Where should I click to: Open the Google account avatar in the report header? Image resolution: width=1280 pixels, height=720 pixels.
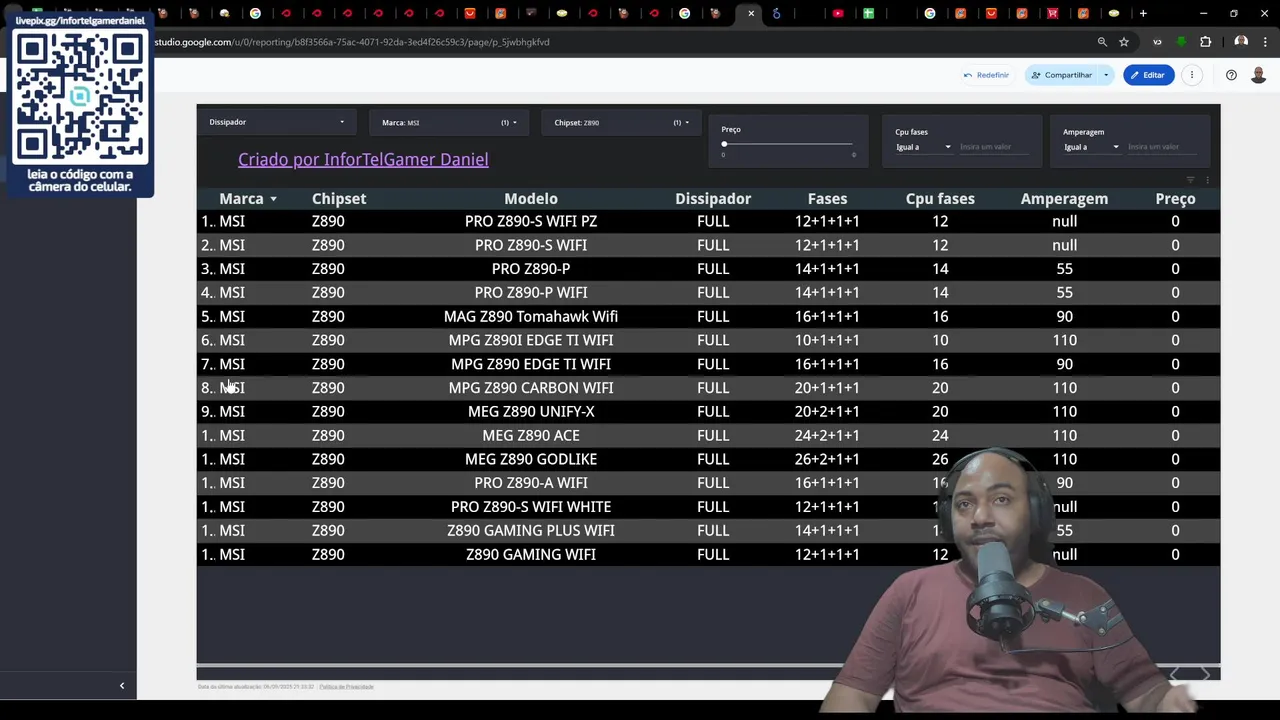pyautogui.click(x=1259, y=75)
